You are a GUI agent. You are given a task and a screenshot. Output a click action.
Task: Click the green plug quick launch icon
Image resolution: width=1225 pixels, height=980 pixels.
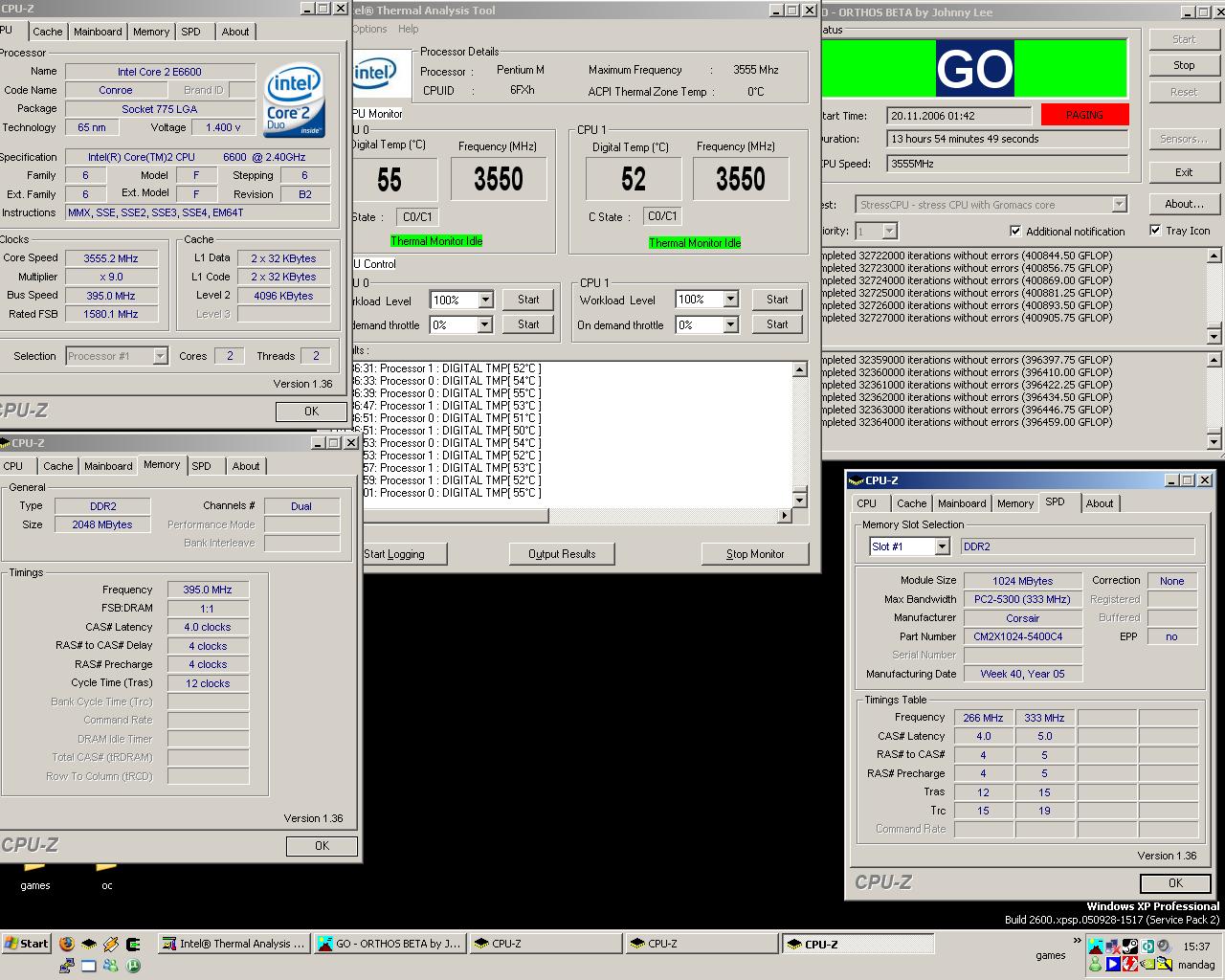(133, 945)
